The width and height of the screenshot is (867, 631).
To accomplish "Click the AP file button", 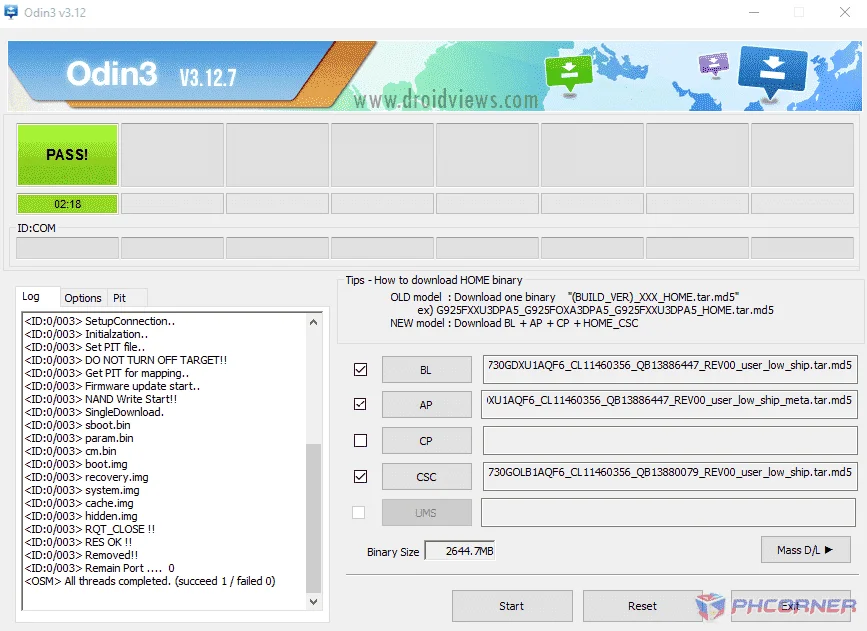I will (x=426, y=405).
